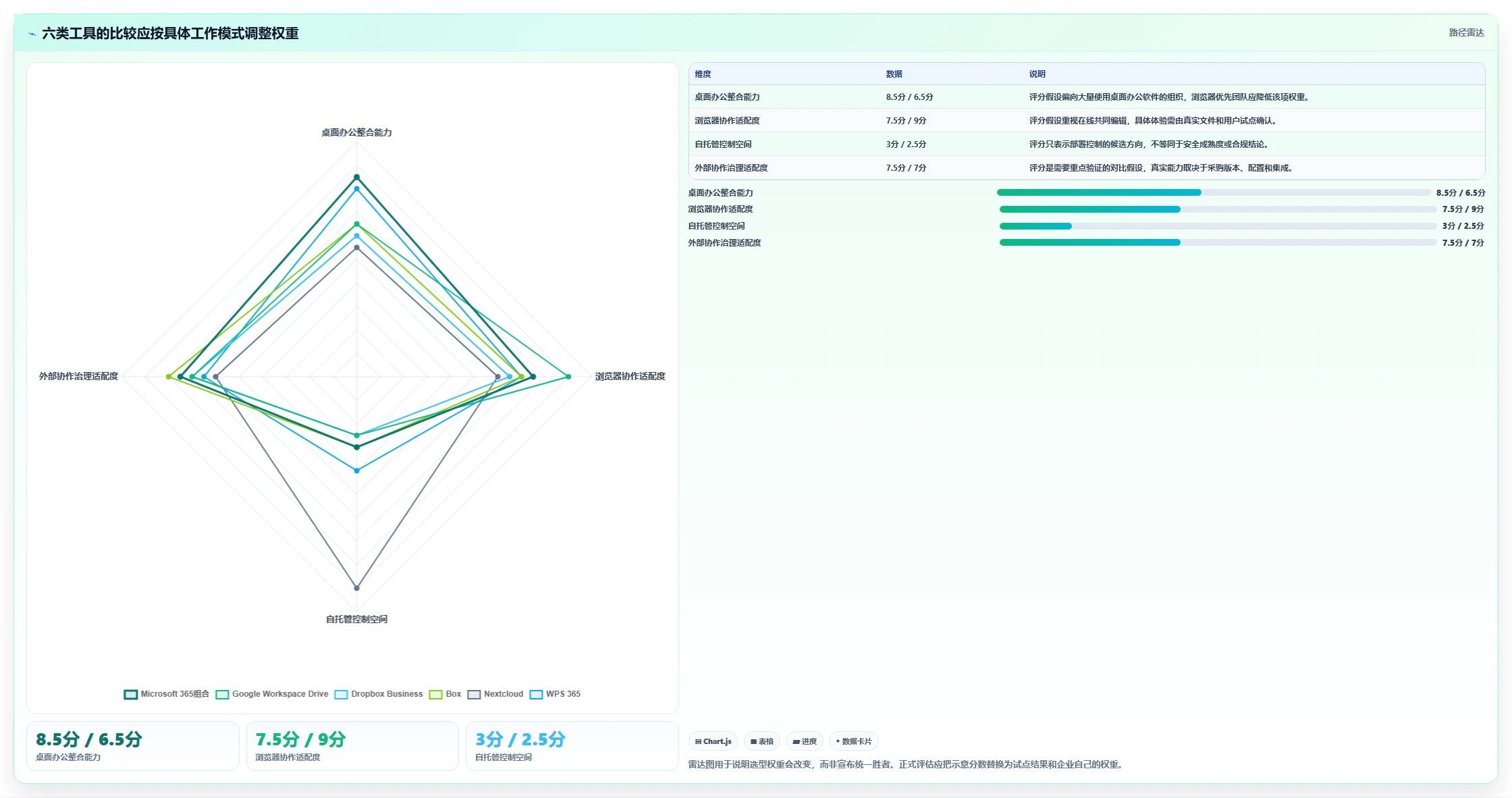Click the 数据卡片 tag chip
This screenshot has height=798, width=1512.
854,741
